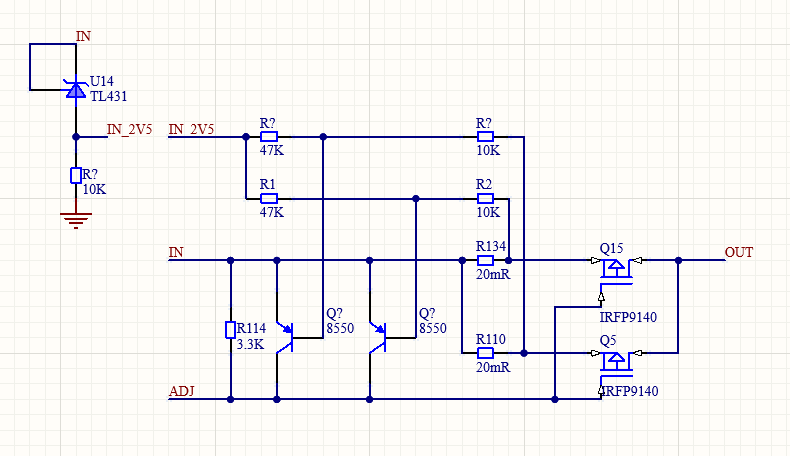Click the 8550 text of the left transistor
This screenshot has height=456, width=790.
click(340, 329)
